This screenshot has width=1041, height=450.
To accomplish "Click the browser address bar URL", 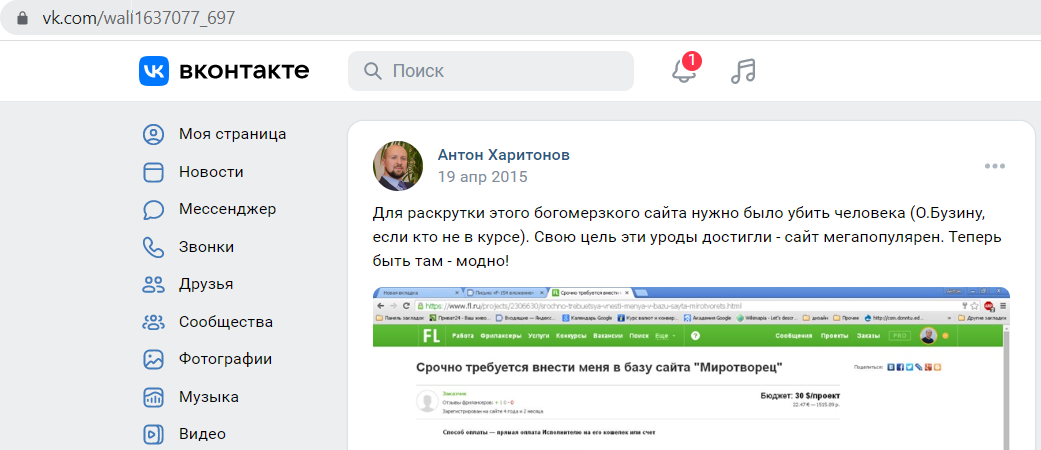I will [x=139, y=18].
